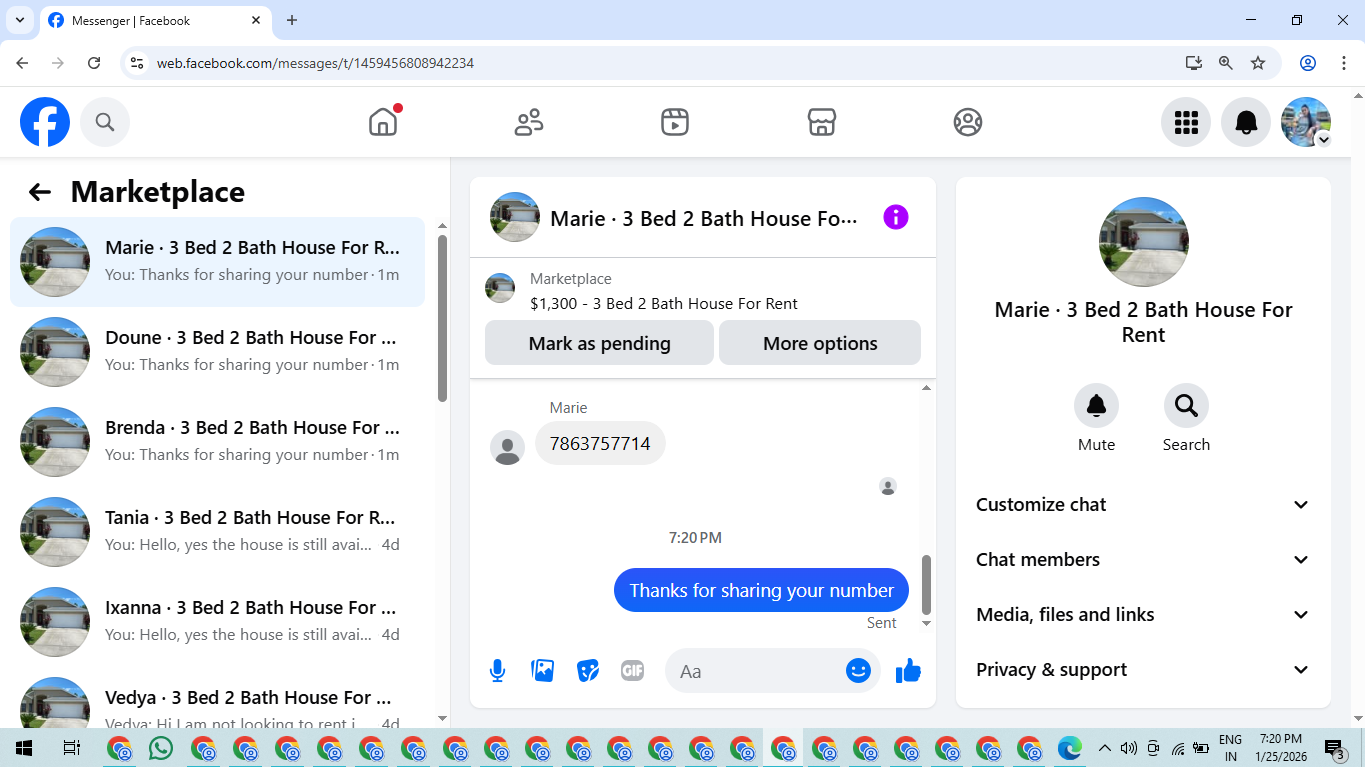This screenshot has height=767, width=1365.
Task: Open the taskbar volume icon
Action: click(1129, 748)
